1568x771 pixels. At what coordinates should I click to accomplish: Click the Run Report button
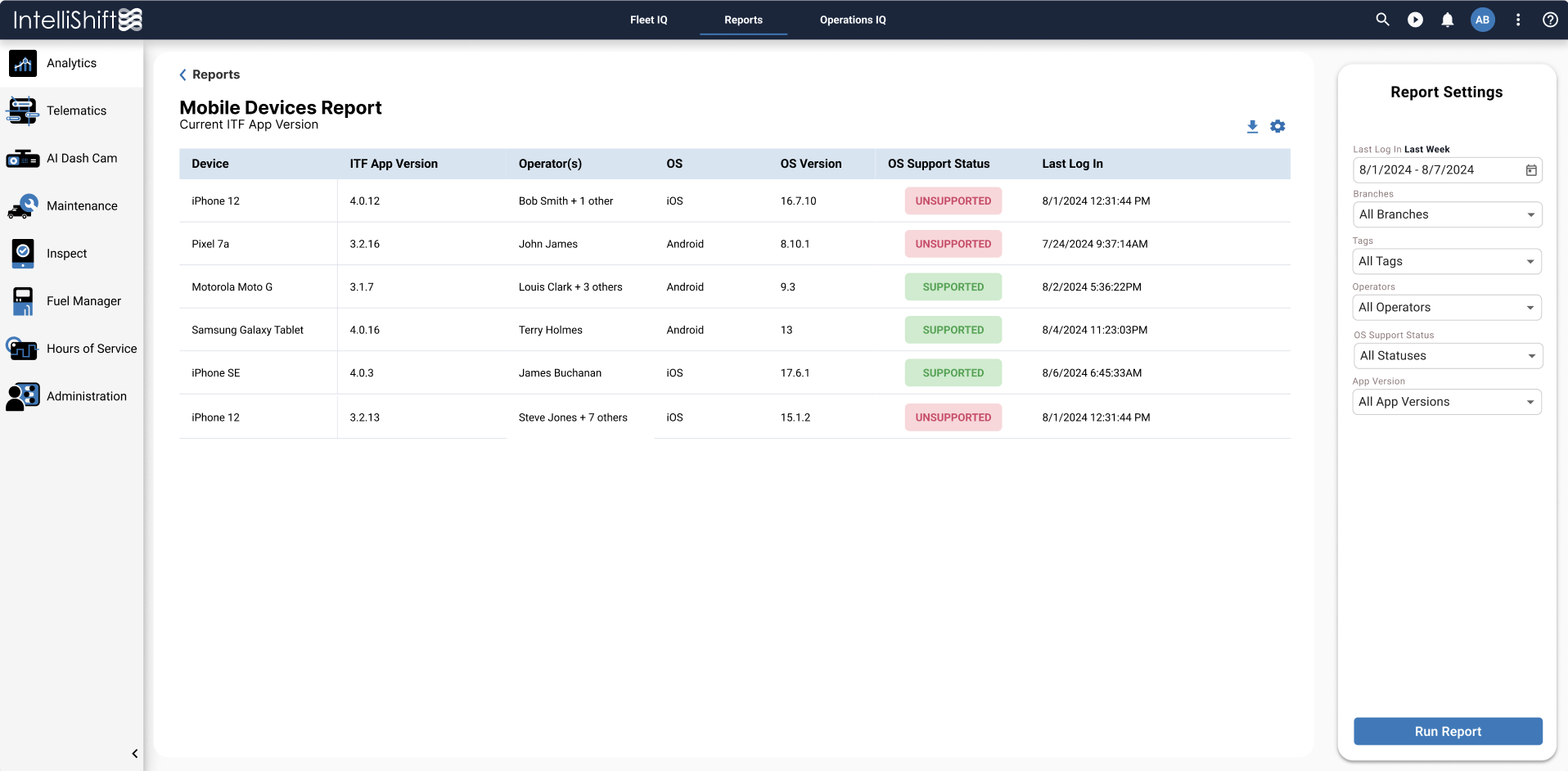tap(1448, 732)
